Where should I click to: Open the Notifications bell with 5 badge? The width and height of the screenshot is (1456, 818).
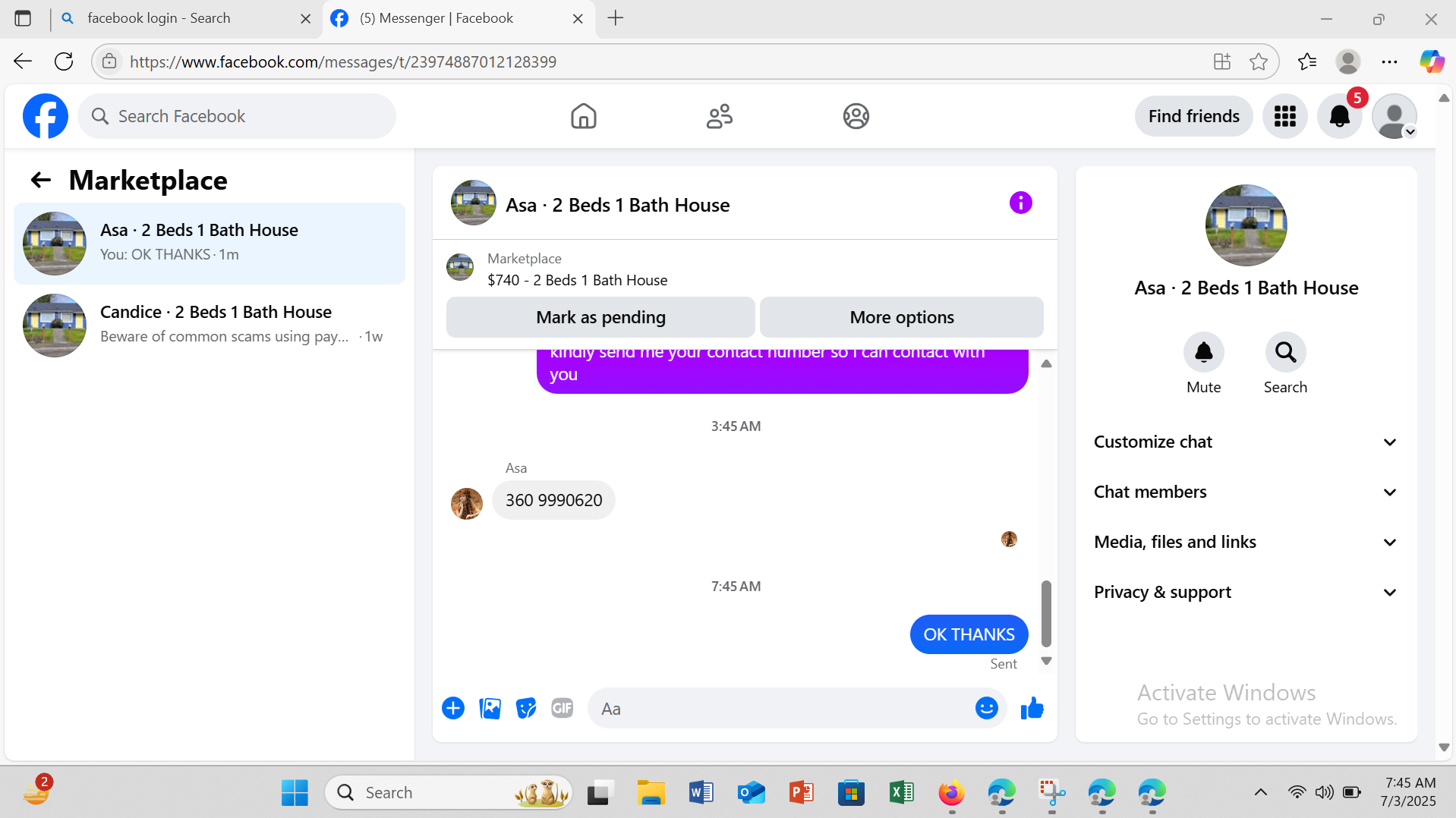click(1340, 116)
